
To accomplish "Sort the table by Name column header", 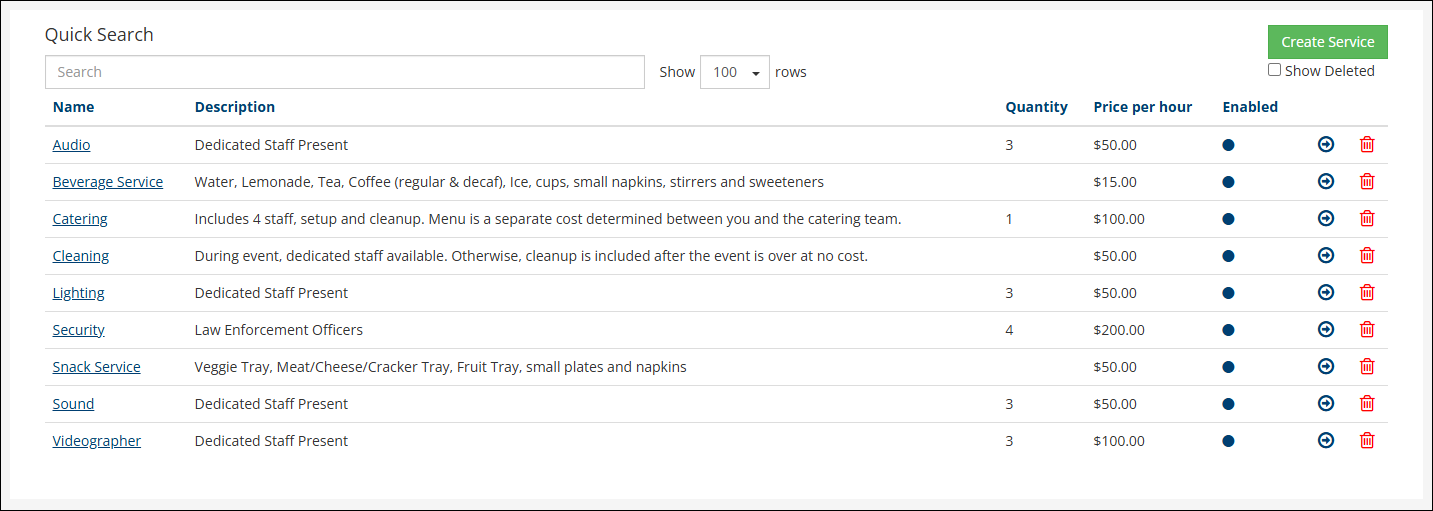I will click(73, 107).
